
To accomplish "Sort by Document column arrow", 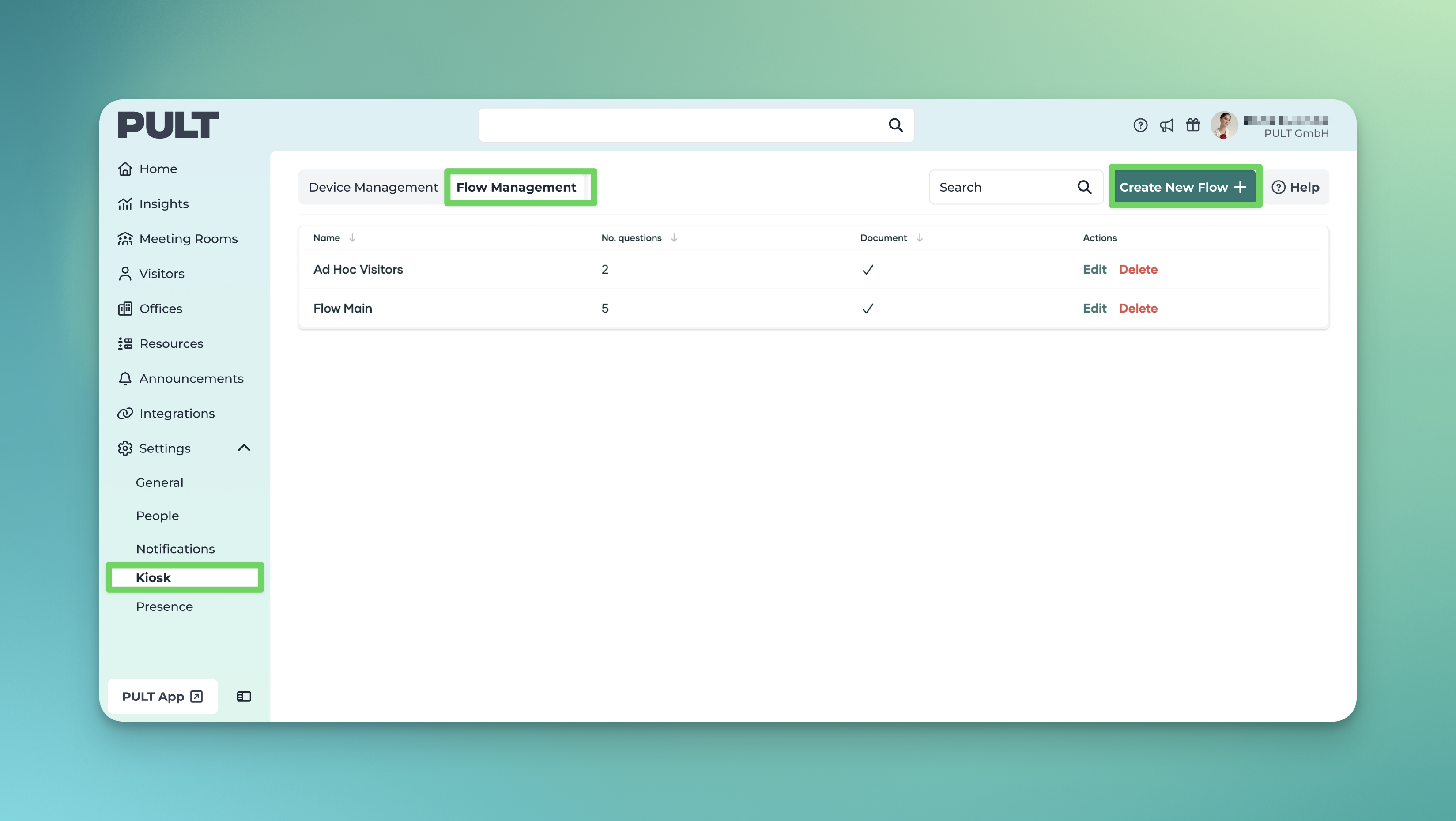I will (919, 238).
